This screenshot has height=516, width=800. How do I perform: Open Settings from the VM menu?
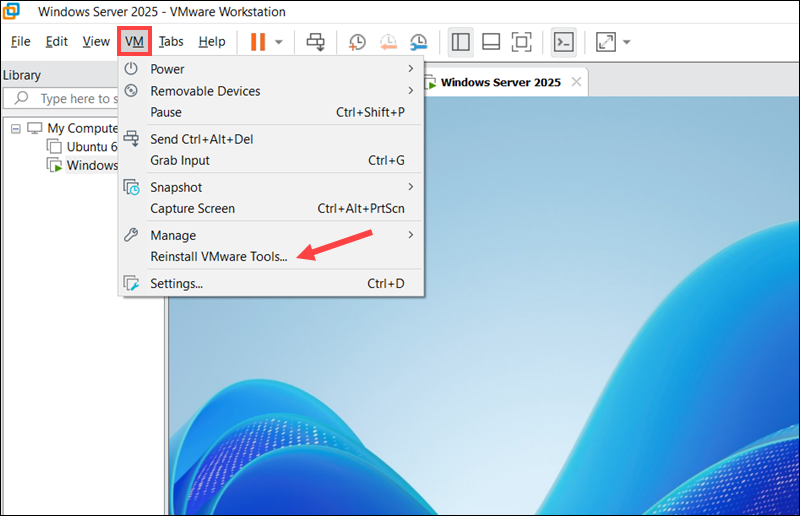point(176,284)
